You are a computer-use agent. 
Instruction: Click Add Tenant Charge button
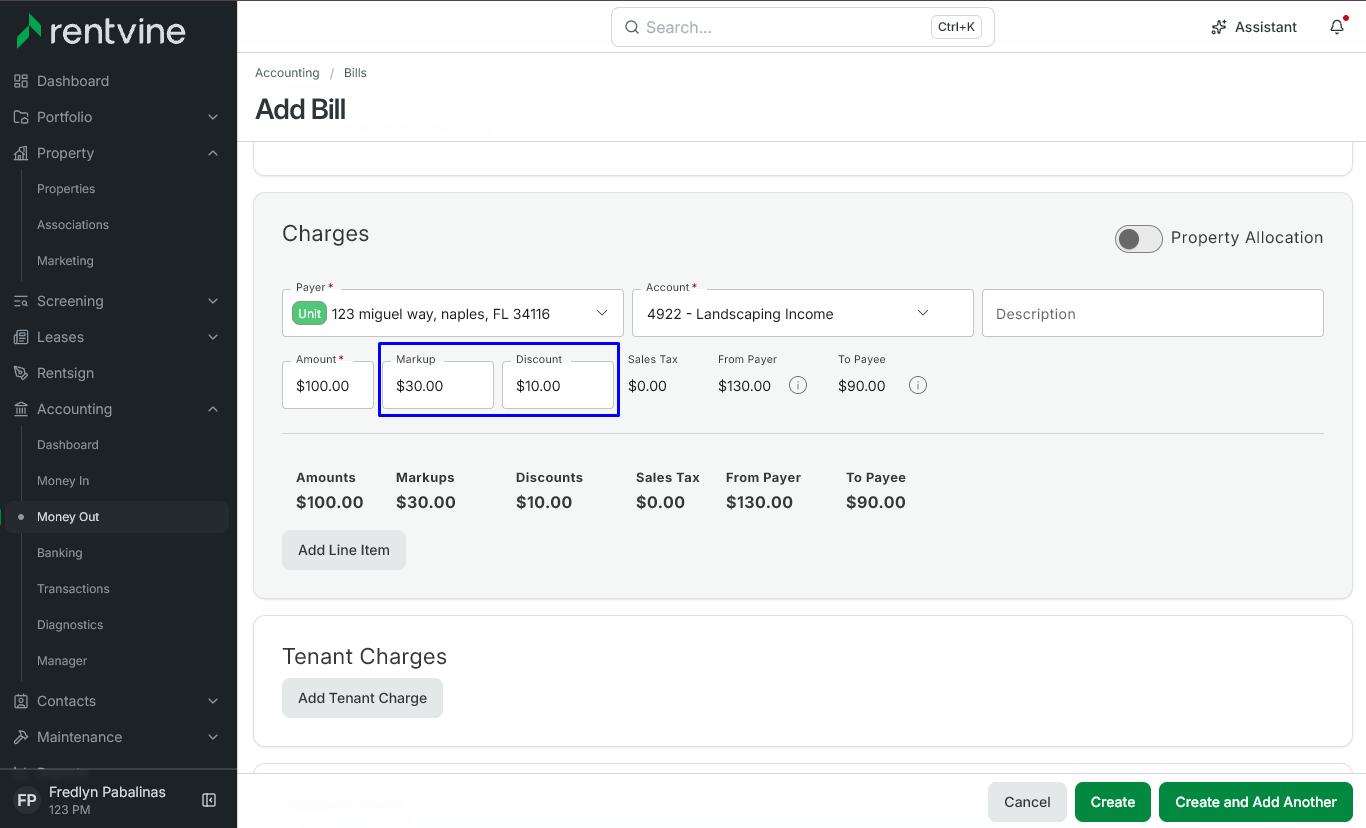pyautogui.click(x=362, y=698)
